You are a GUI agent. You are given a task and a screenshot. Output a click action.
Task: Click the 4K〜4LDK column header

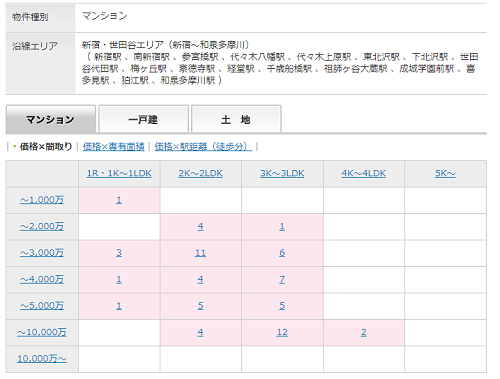pyautogui.click(x=364, y=173)
